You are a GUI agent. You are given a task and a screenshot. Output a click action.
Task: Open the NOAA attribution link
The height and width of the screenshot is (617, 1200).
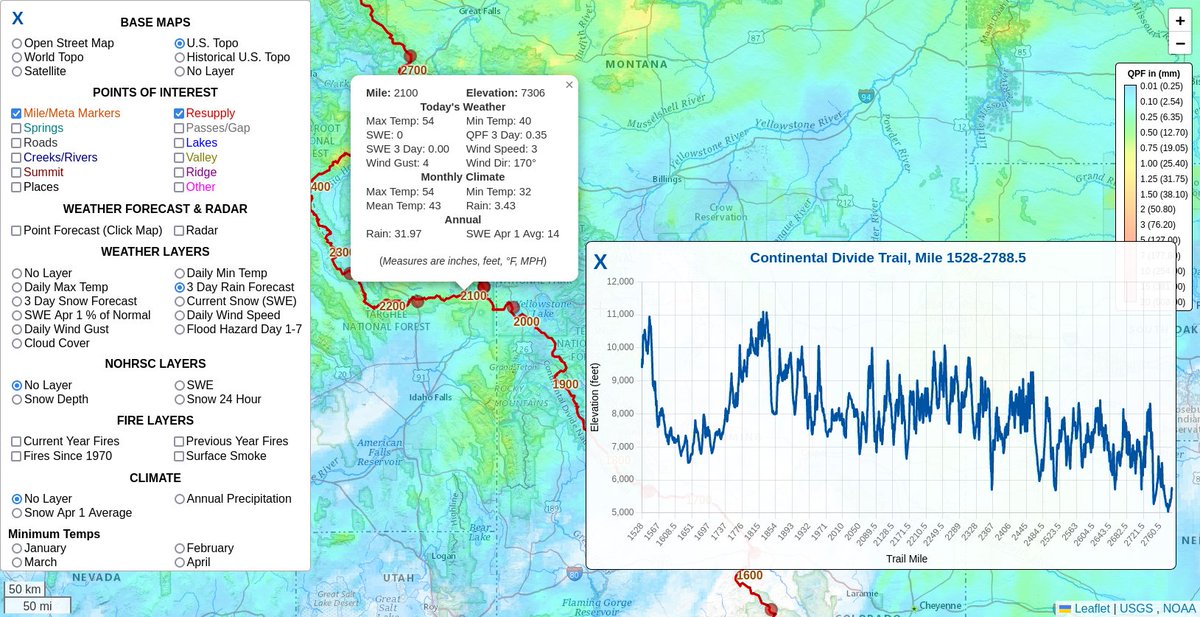pyautogui.click(x=1178, y=608)
